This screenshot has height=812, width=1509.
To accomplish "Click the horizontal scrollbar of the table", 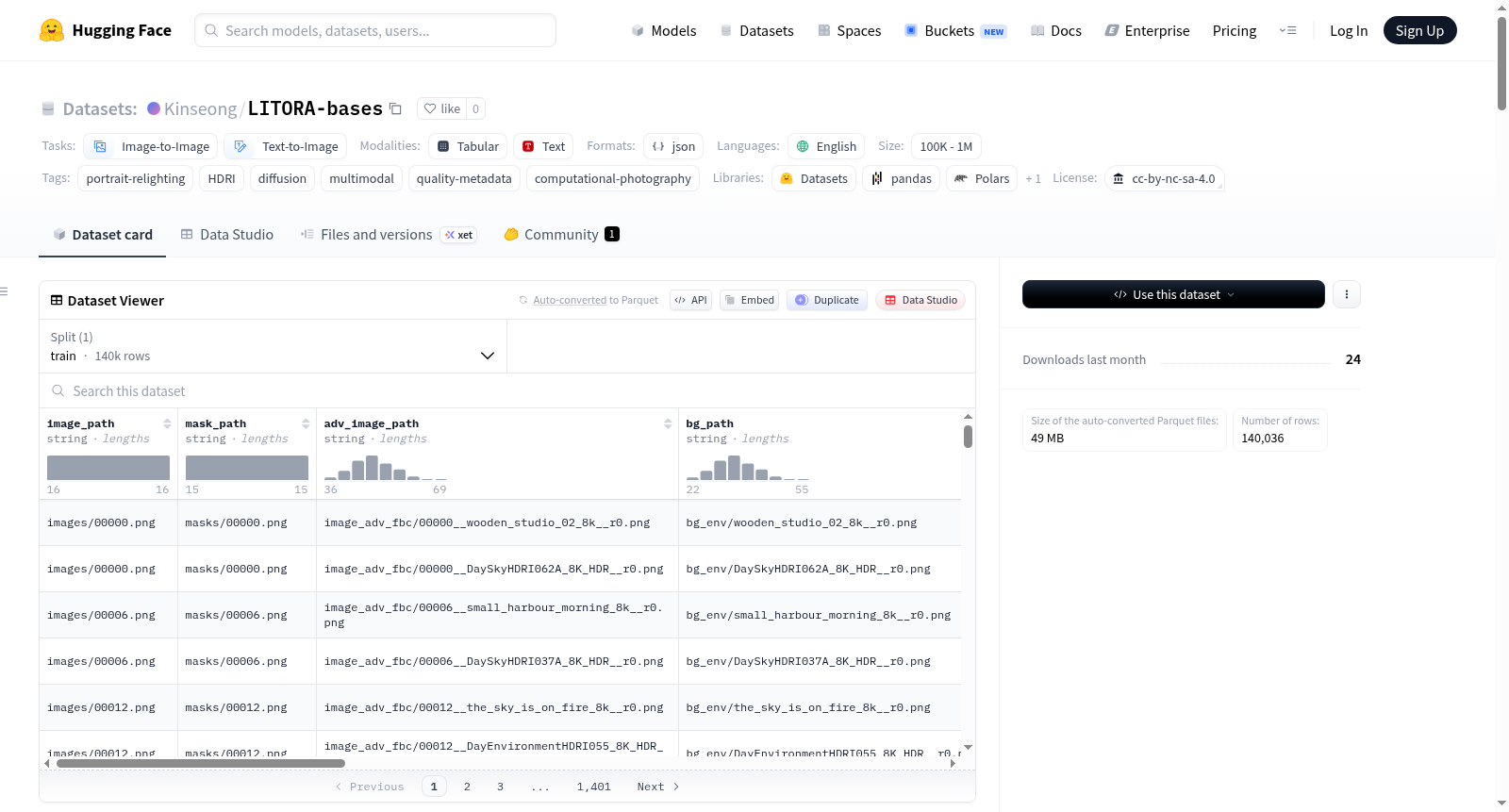I will point(201,763).
